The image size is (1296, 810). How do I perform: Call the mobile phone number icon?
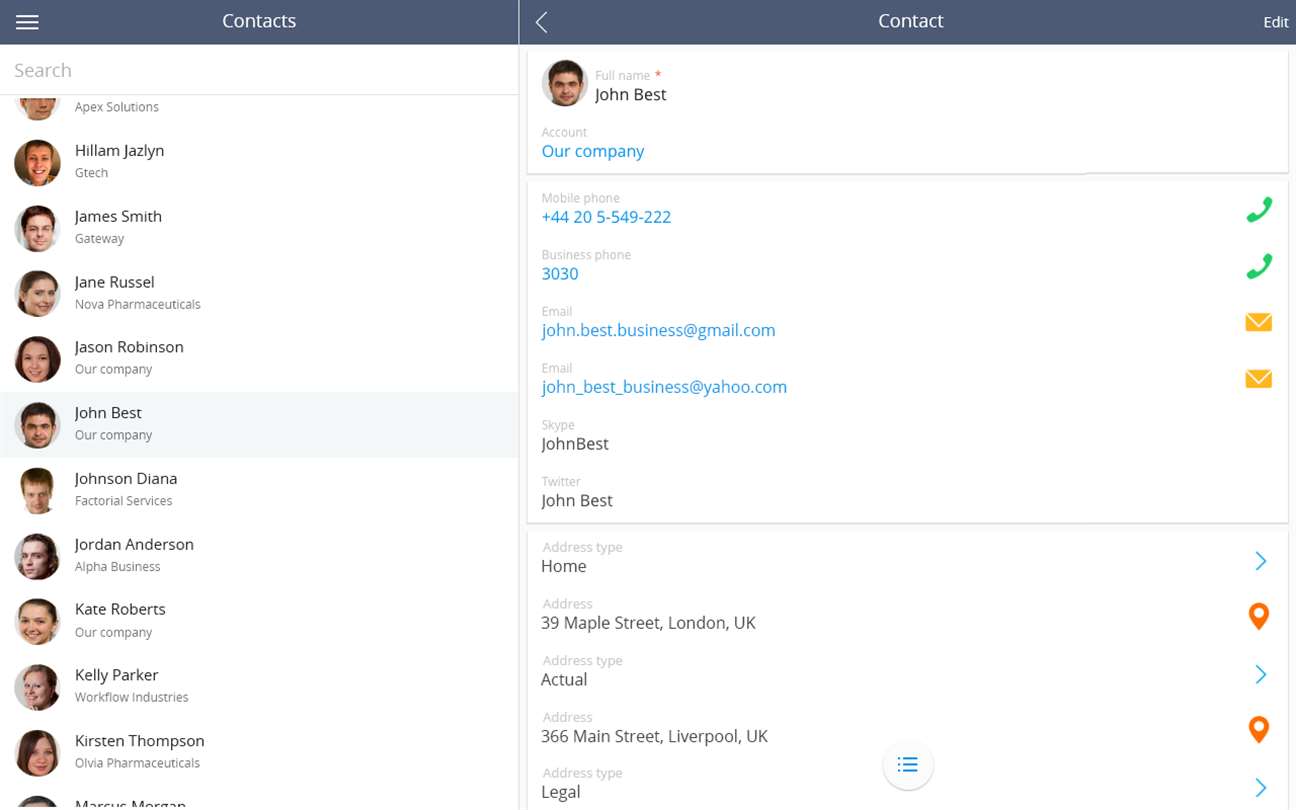pyautogui.click(x=1258, y=209)
